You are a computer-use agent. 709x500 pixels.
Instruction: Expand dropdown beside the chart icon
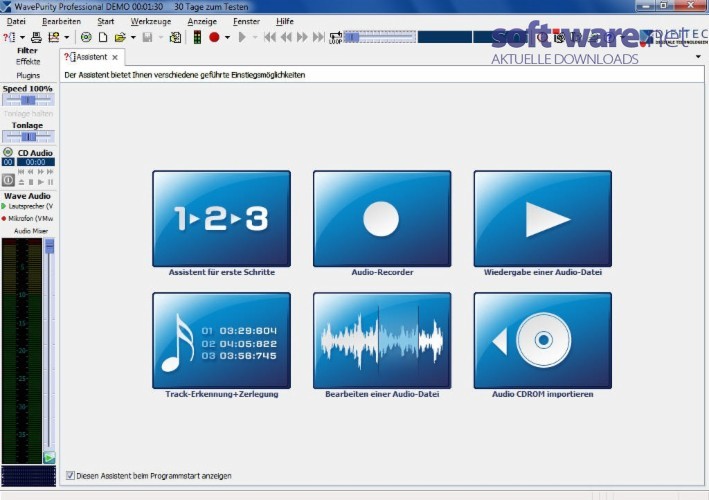tap(66, 38)
